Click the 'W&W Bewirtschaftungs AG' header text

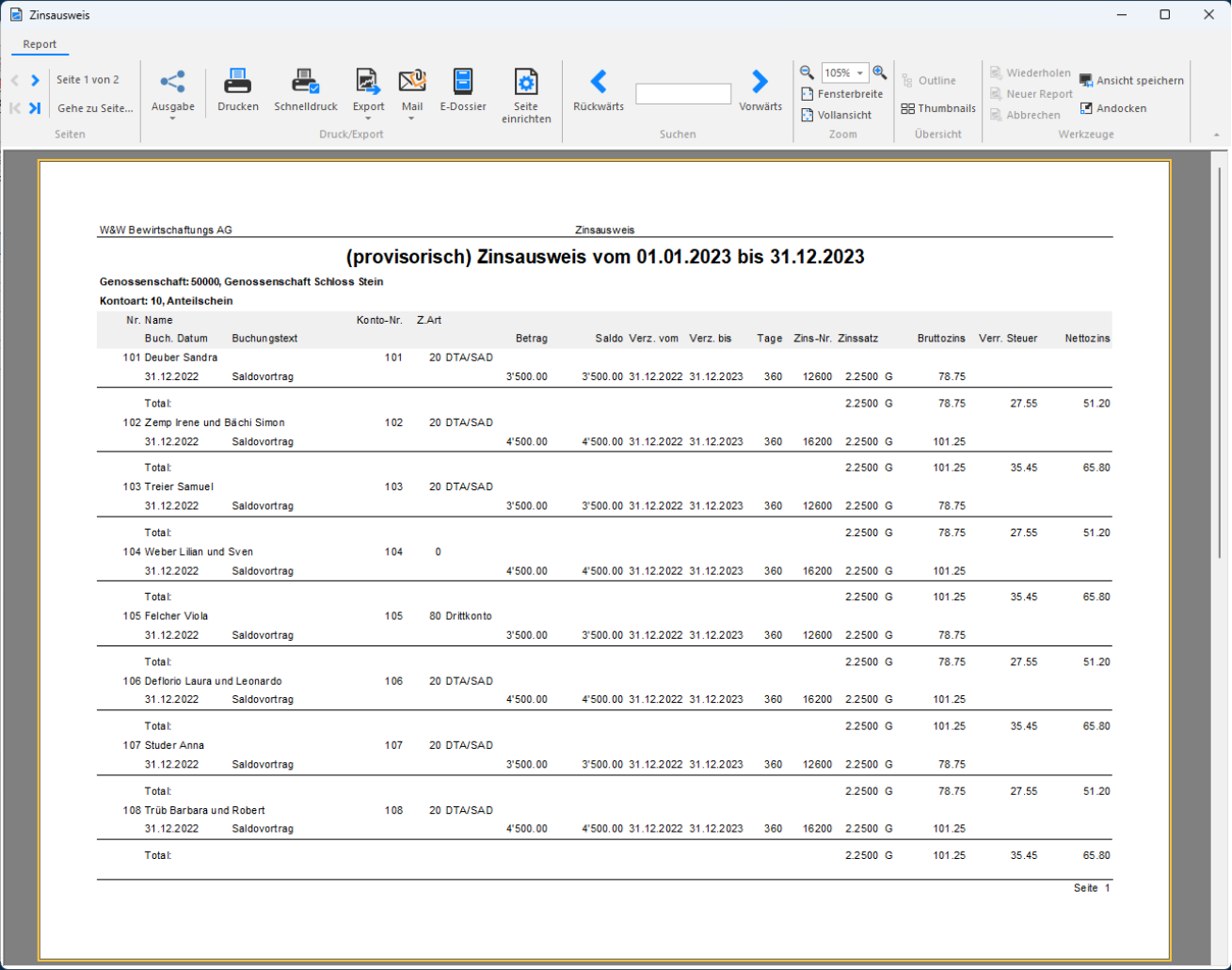point(166,230)
